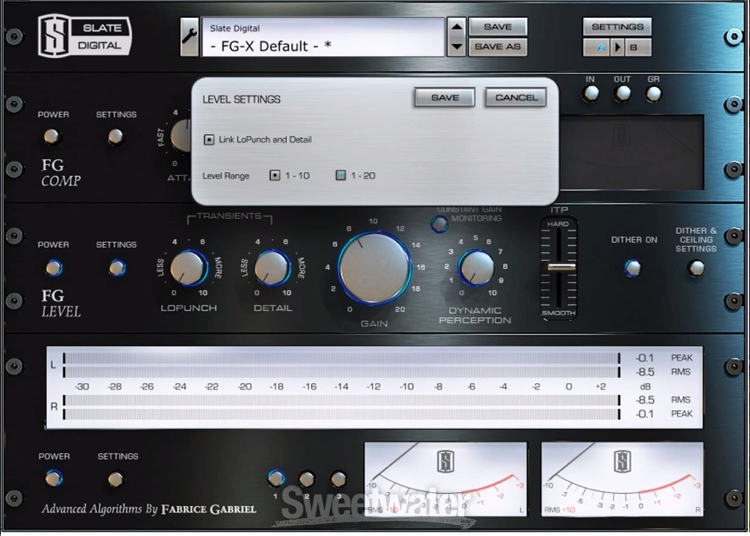Click the copy A to B arrow

pos(617,47)
